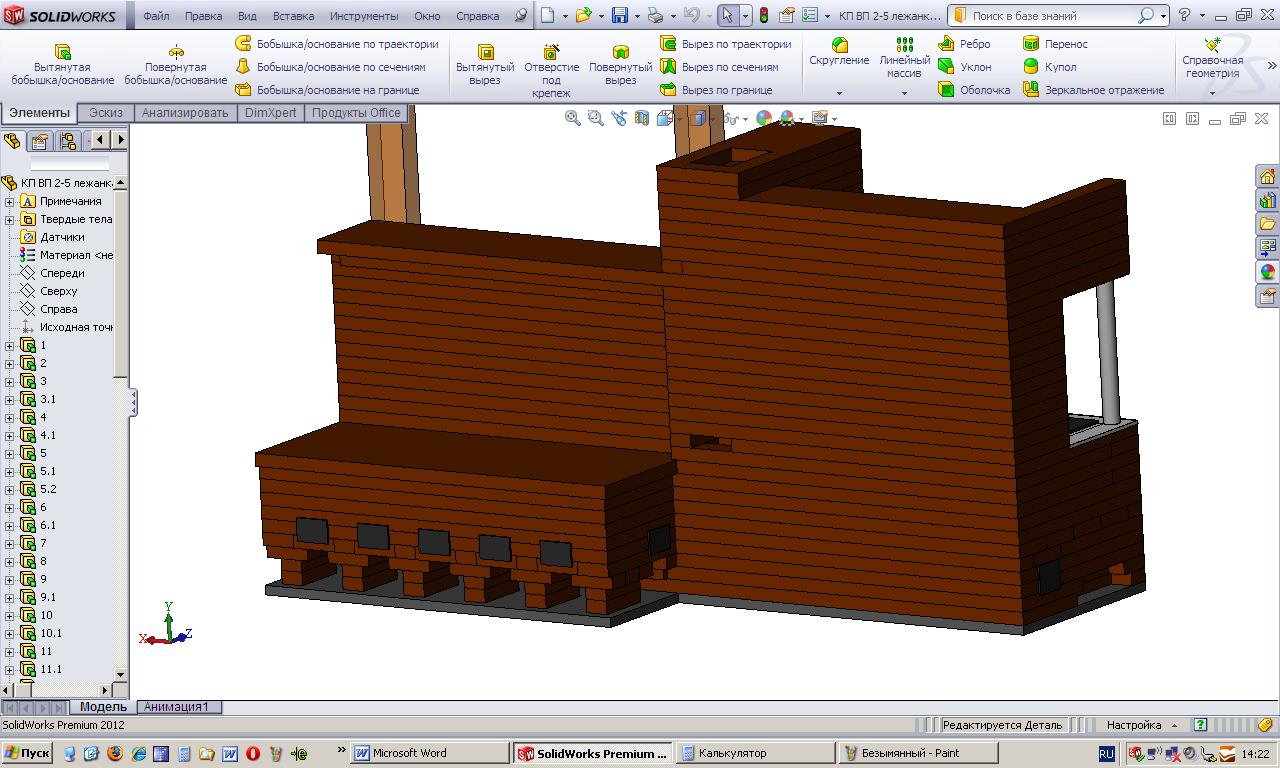Open the Инструменты menu
This screenshot has height=768, width=1280.
(363, 16)
